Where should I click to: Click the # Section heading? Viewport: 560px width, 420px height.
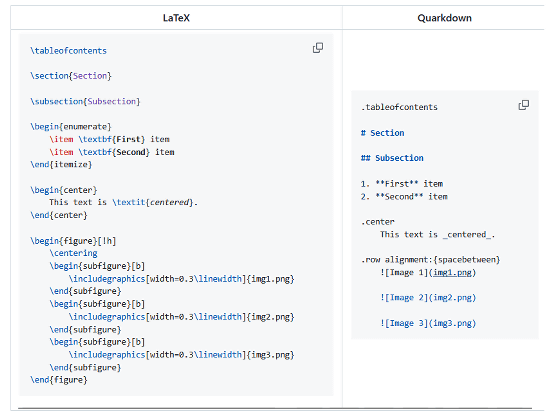(x=382, y=133)
